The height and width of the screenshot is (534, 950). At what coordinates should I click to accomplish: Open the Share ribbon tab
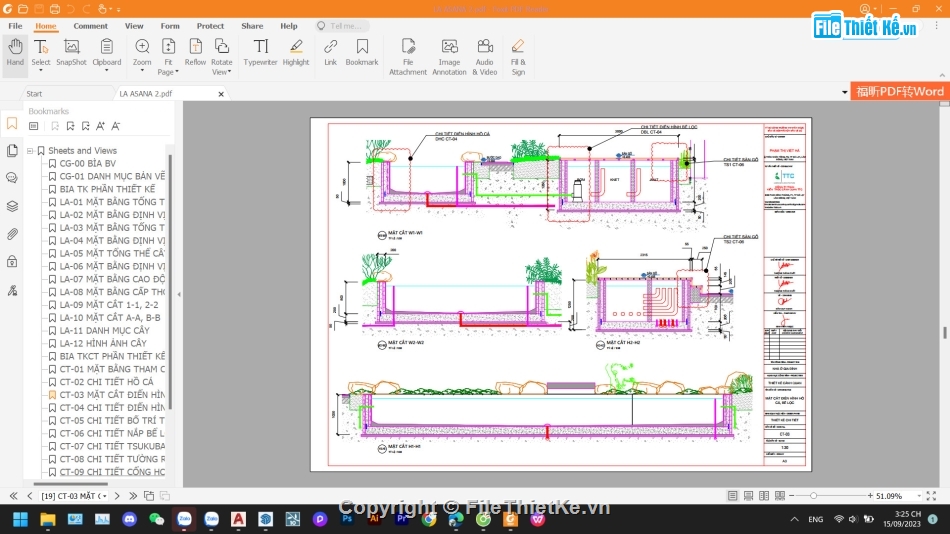tap(252, 26)
